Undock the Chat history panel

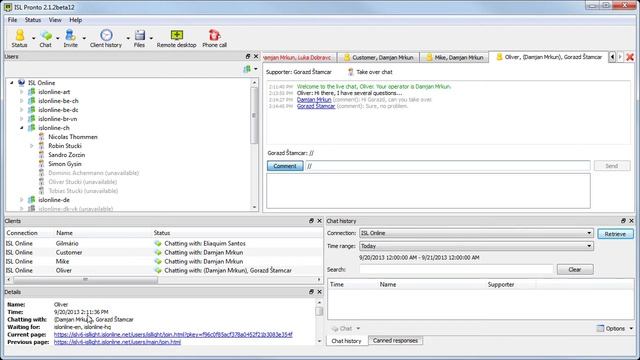[623, 221]
